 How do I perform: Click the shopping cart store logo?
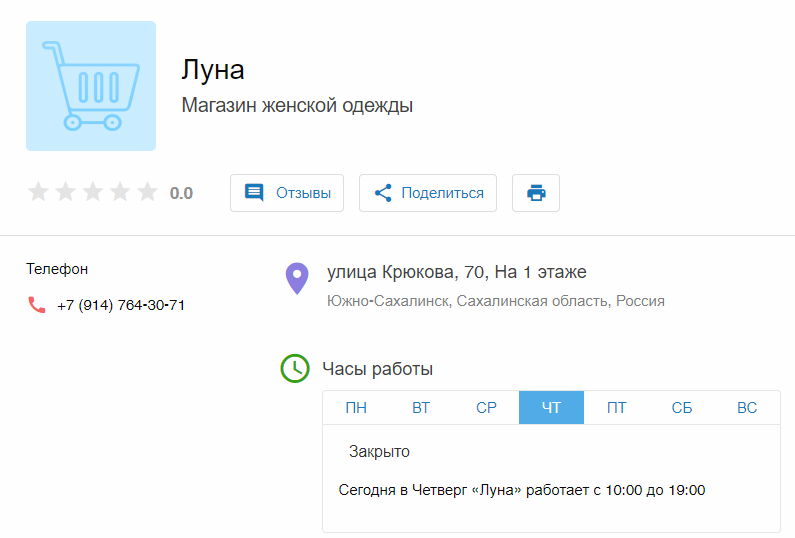pos(91,86)
